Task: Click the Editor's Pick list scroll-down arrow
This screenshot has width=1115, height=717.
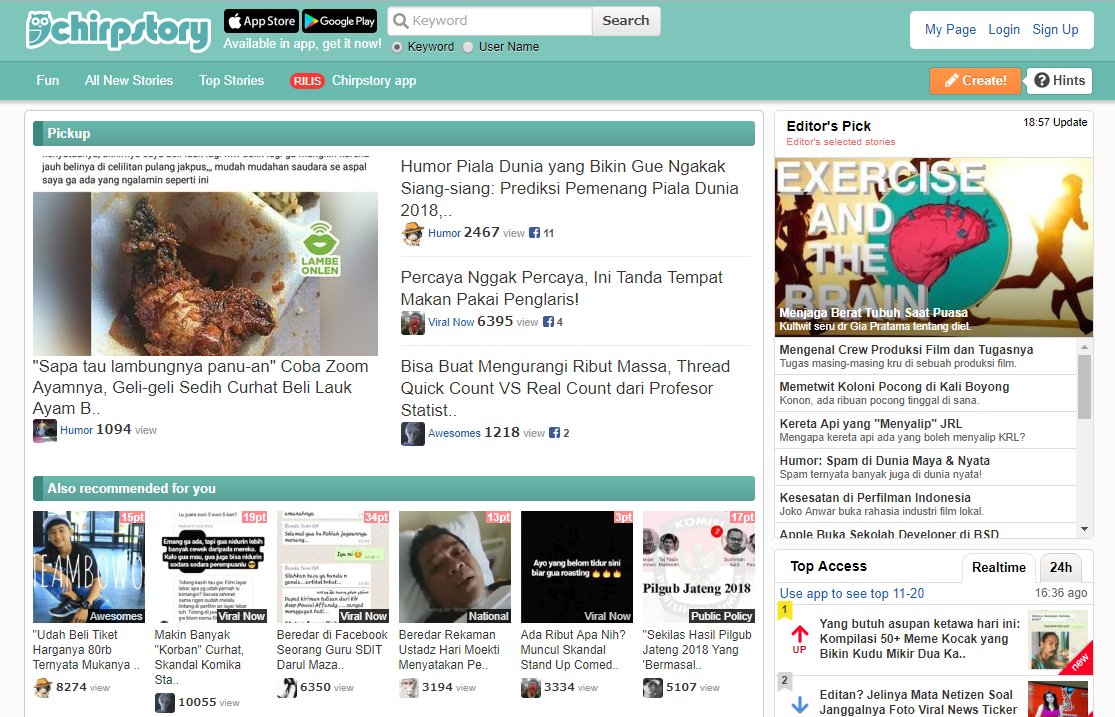Action: click(1084, 529)
